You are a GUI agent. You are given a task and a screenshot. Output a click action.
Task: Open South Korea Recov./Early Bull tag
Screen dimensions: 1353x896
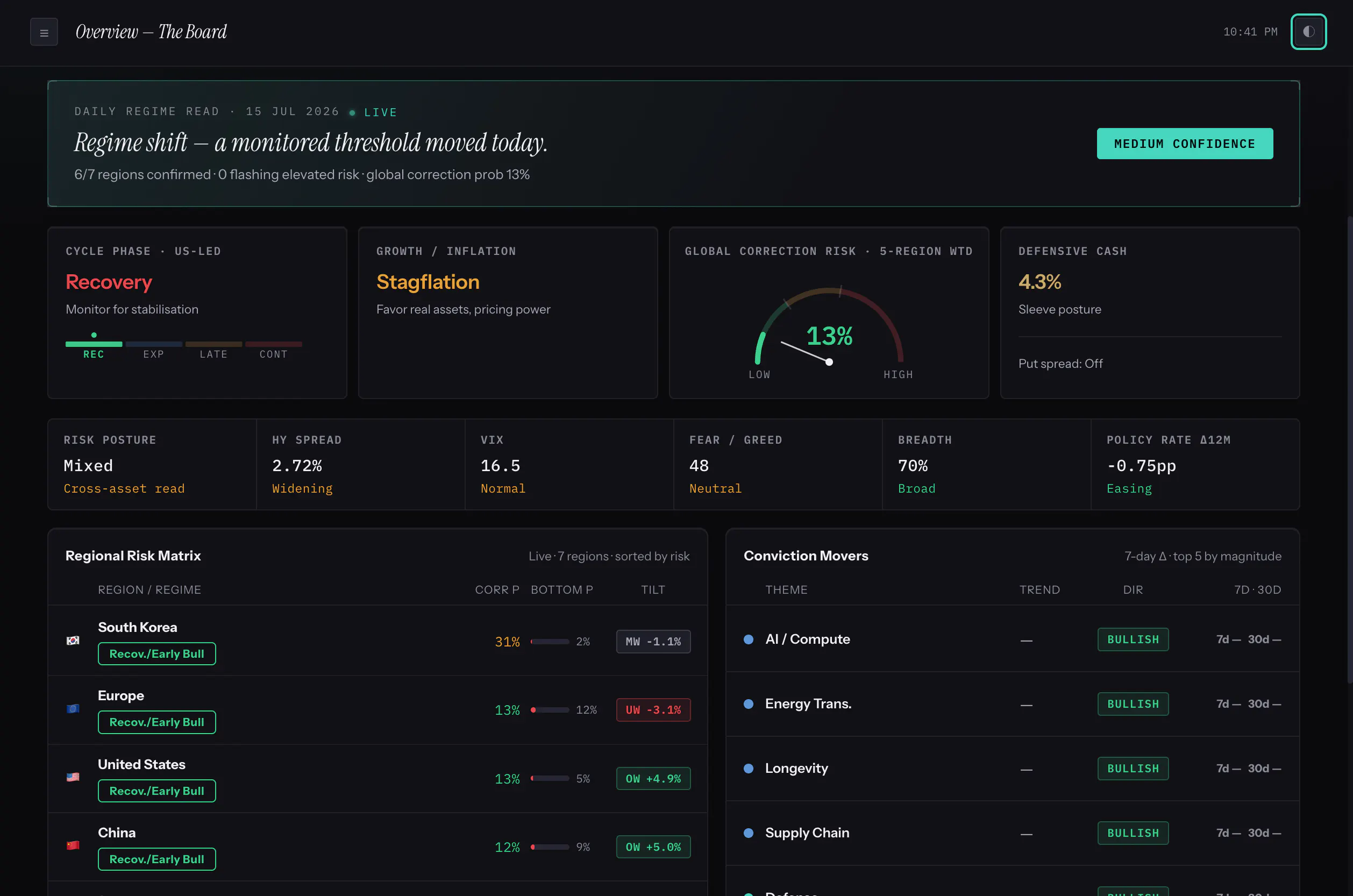[156, 654]
